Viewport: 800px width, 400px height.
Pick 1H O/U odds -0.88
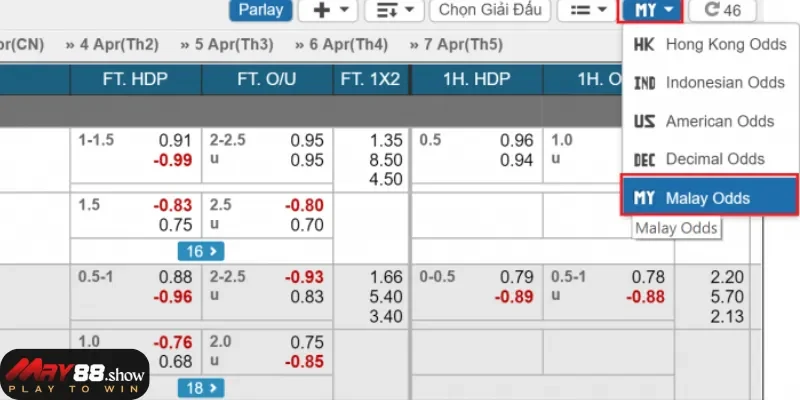click(x=646, y=296)
